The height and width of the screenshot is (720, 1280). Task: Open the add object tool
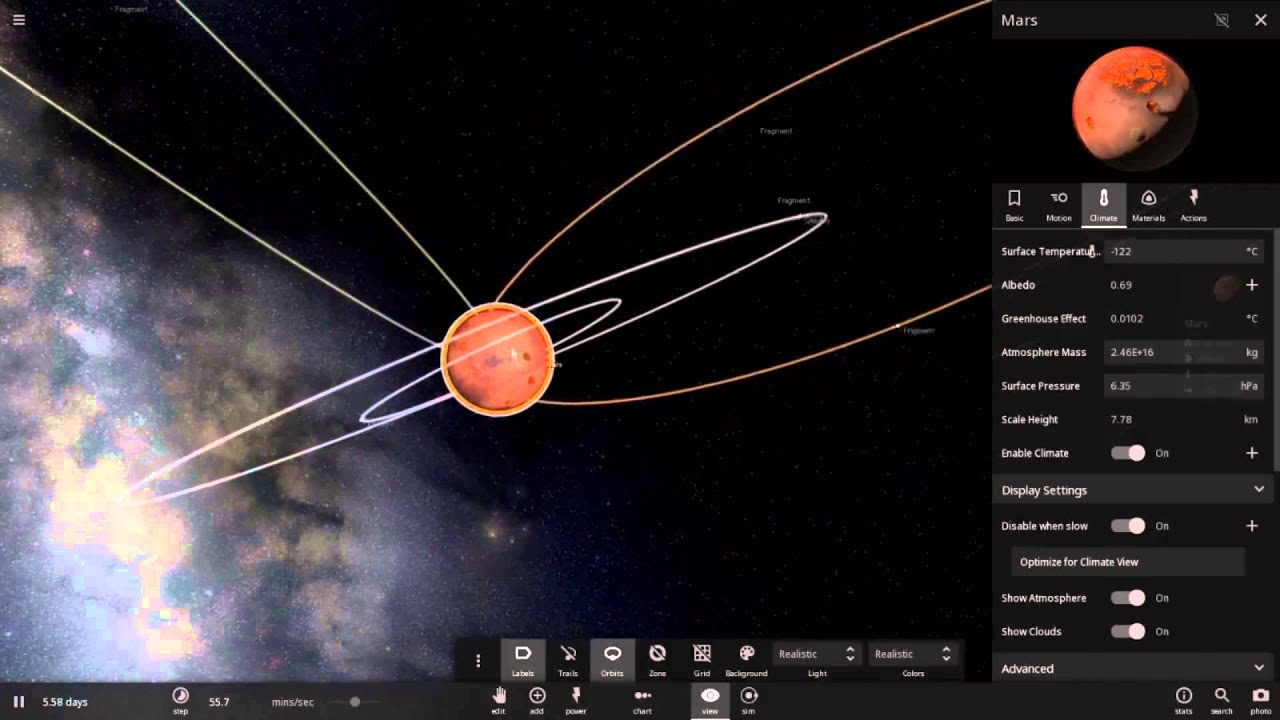tap(537, 699)
